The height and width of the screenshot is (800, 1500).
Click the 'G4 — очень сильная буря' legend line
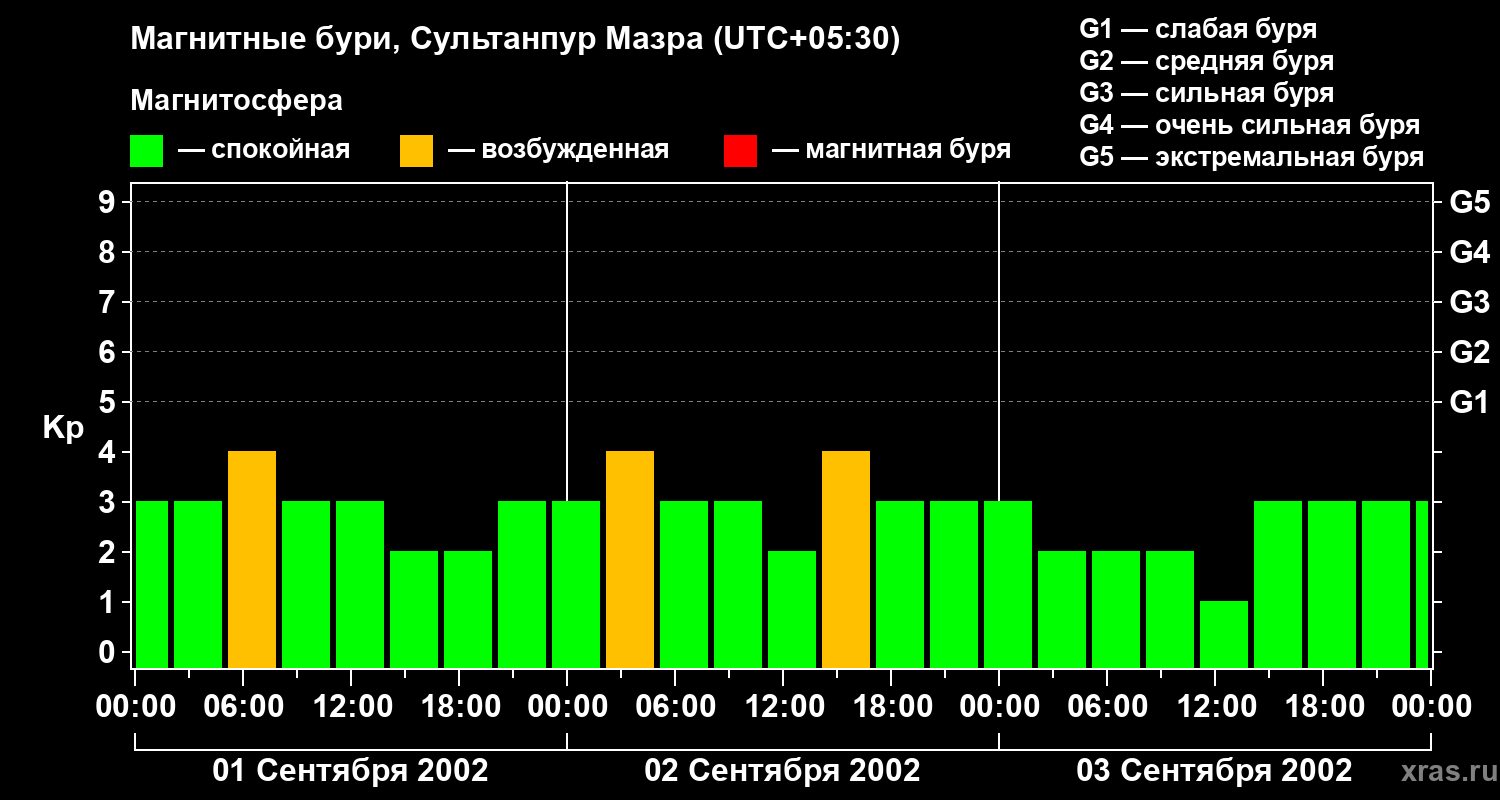[x=1250, y=125]
